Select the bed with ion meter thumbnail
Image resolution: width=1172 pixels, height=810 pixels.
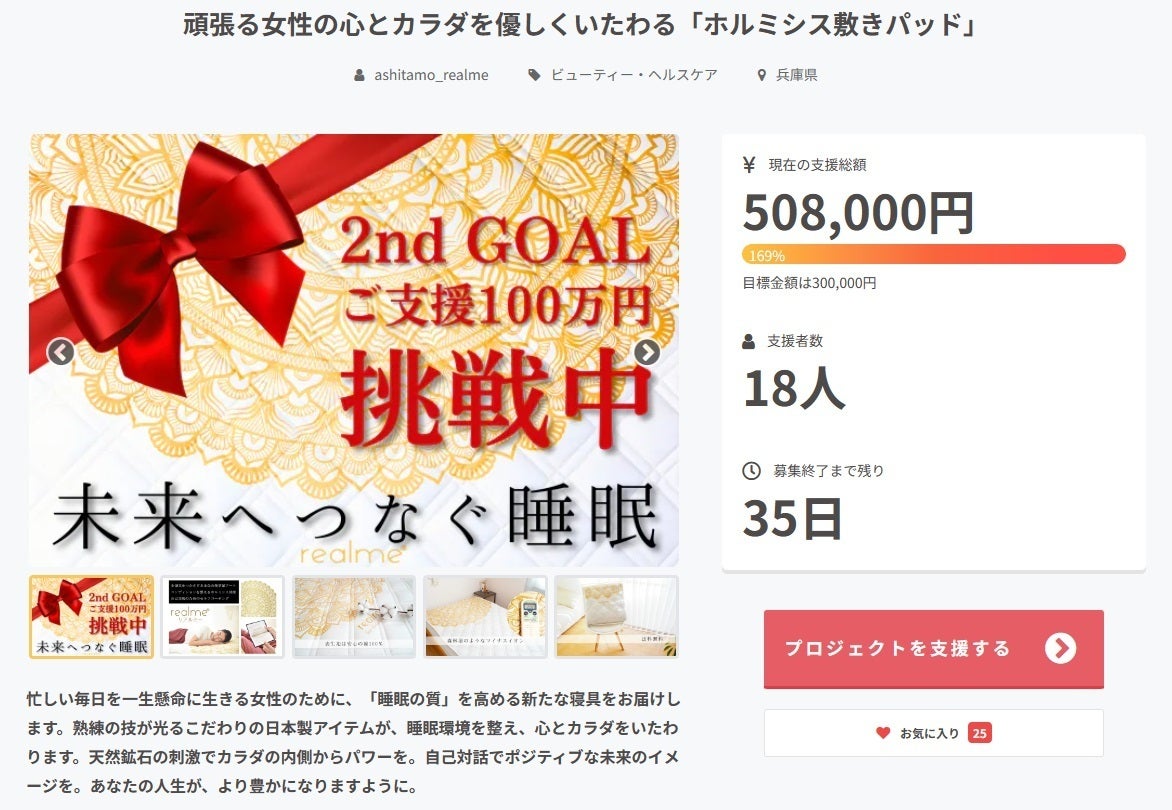(485, 616)
